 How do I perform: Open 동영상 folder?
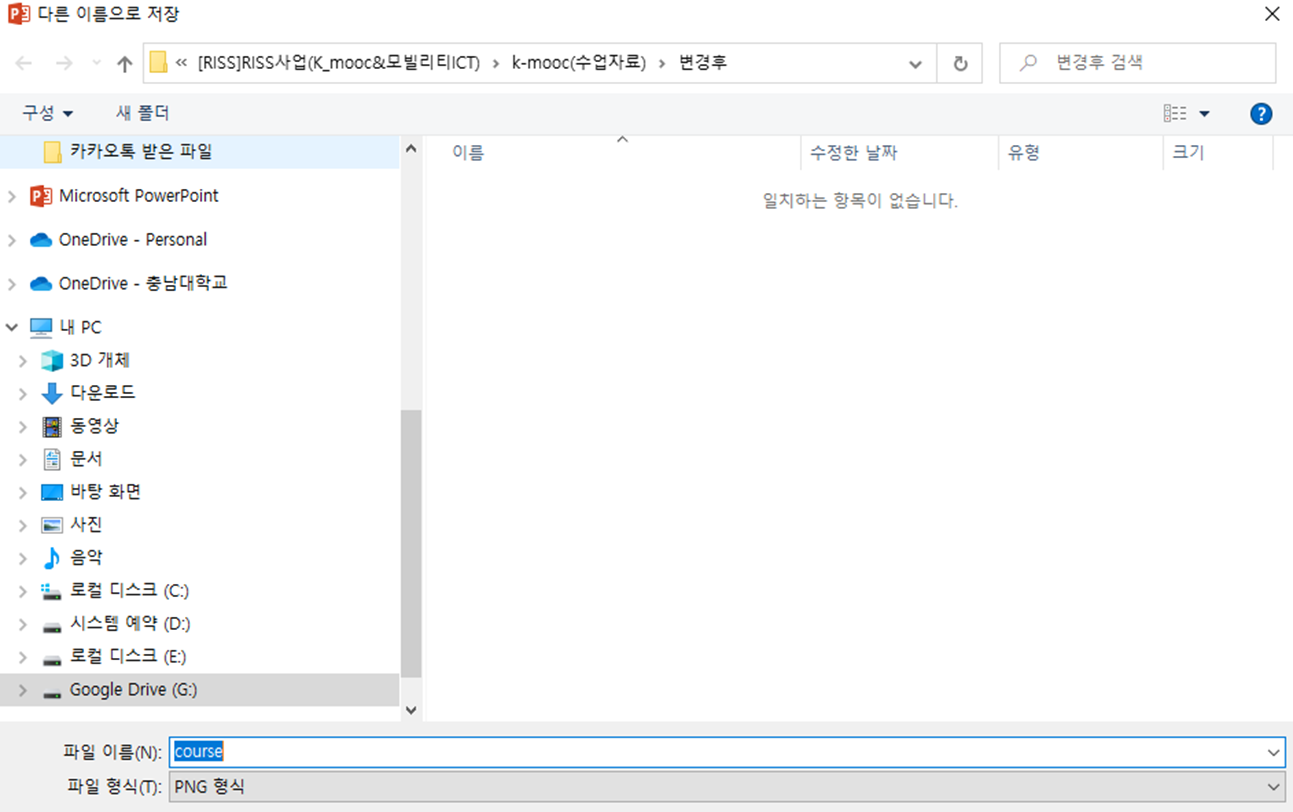[x=94, y=426]
